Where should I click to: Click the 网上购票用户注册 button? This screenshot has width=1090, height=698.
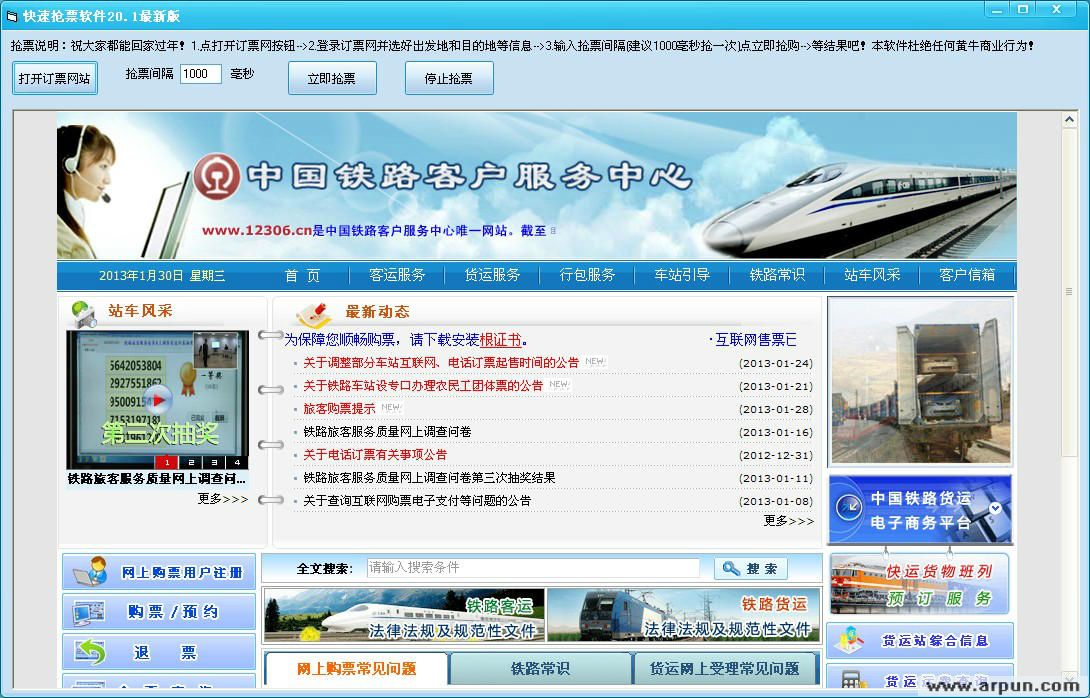(x=159, y=572)
